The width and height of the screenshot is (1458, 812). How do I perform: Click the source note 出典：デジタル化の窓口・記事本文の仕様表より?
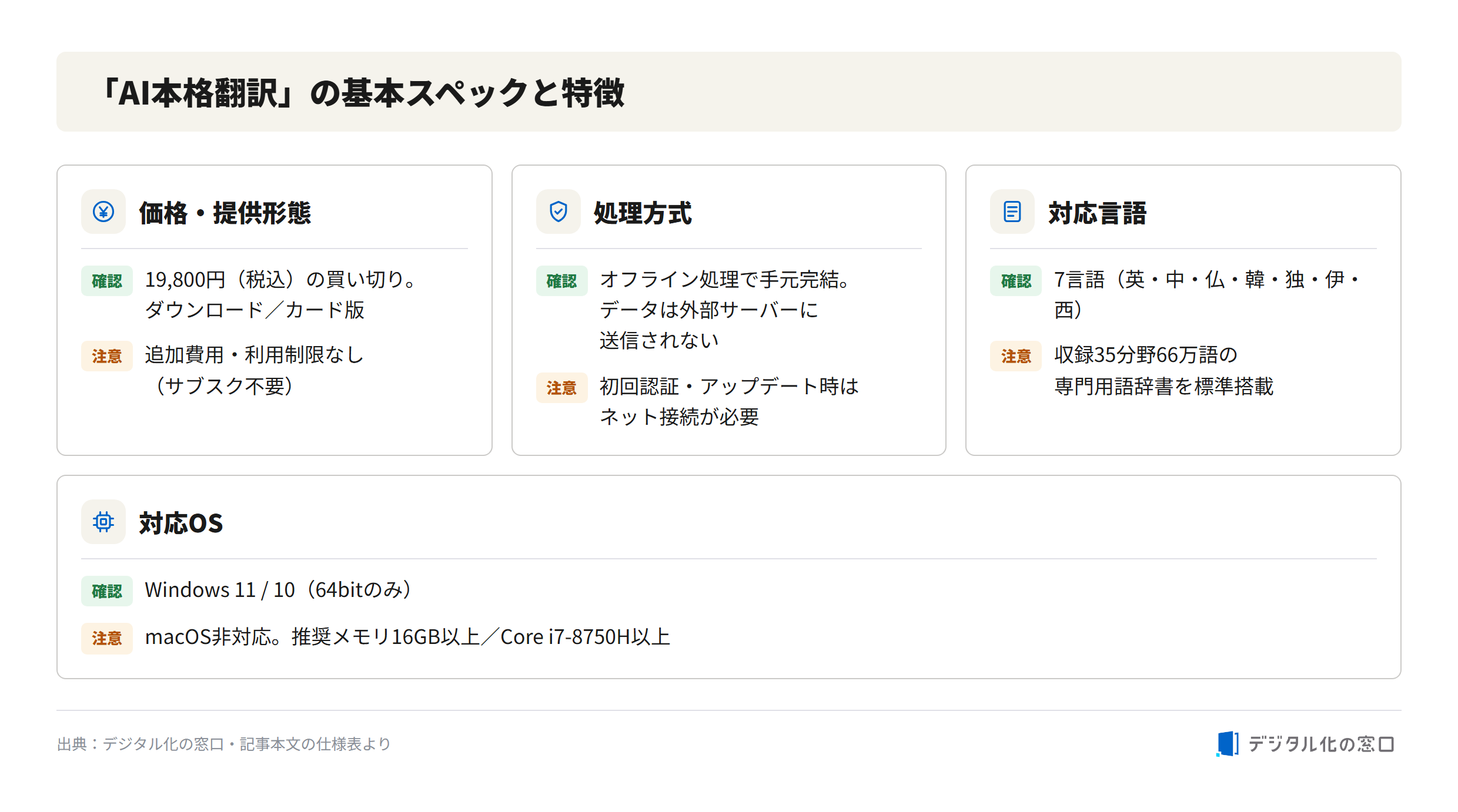coord(224,744)
